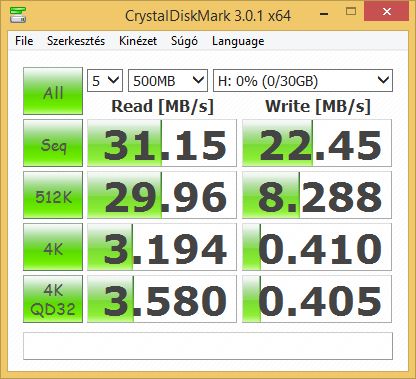Image resolution: width=416 pixels, height=379 pixels.
Task: Expand the drive selector showing H: 0% (0/30GB)
Action: click(303, 80)
